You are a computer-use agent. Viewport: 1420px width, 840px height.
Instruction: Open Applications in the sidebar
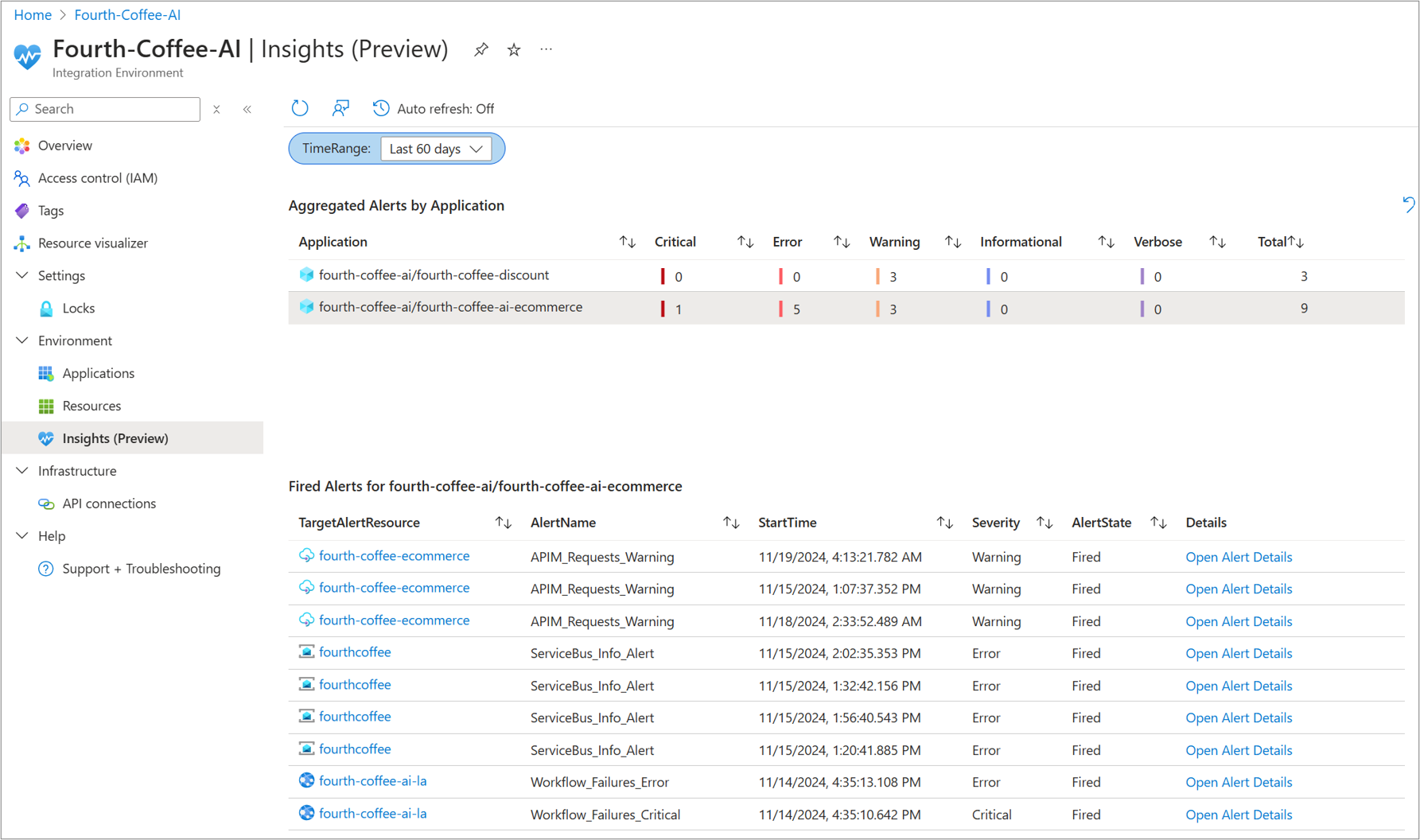[x=98, y=373]
